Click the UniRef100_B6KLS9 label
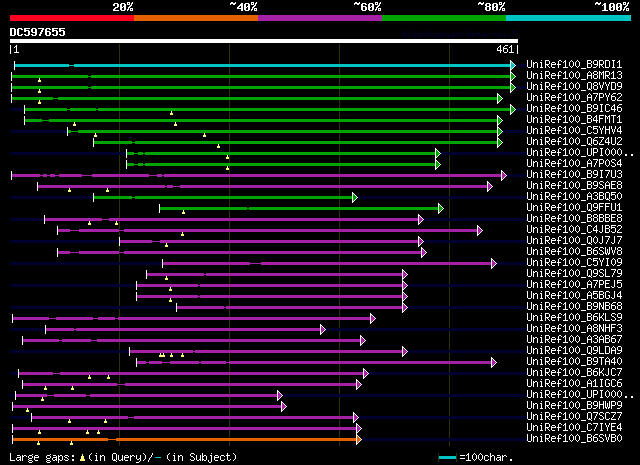Viewport: 640px width, 465px height. coord(574,318)
